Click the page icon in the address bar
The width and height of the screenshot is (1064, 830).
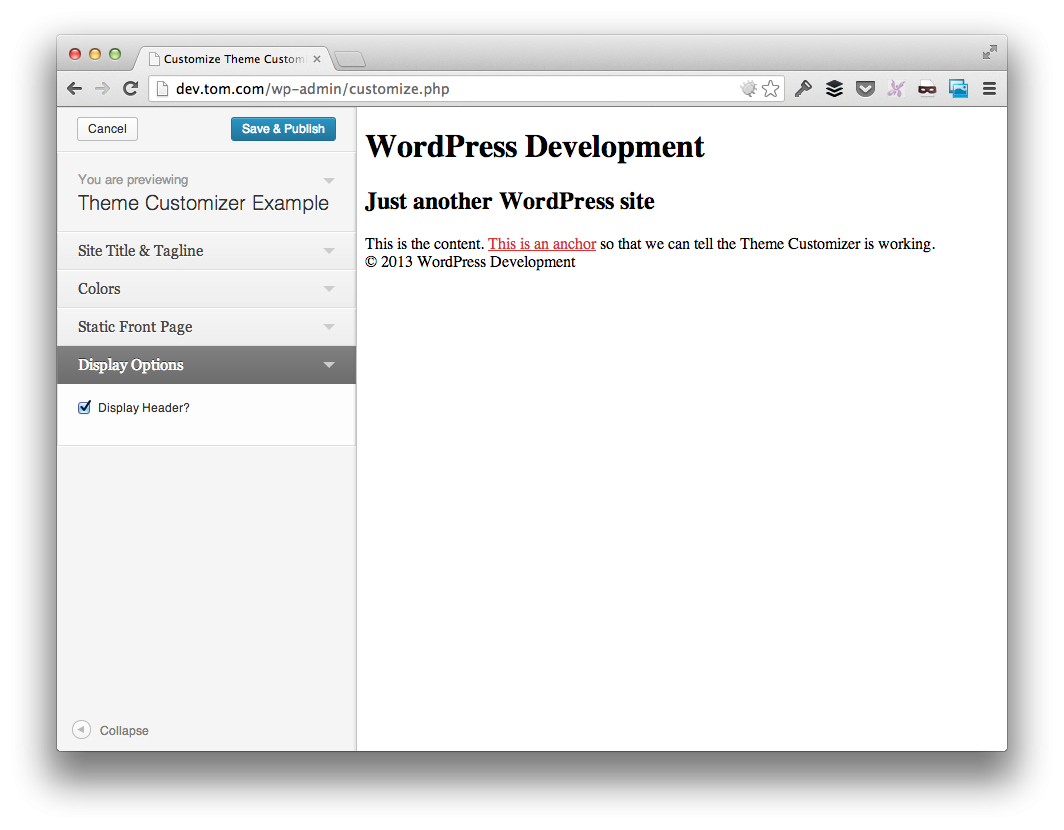pyautogui.click(x=162, y=89)
